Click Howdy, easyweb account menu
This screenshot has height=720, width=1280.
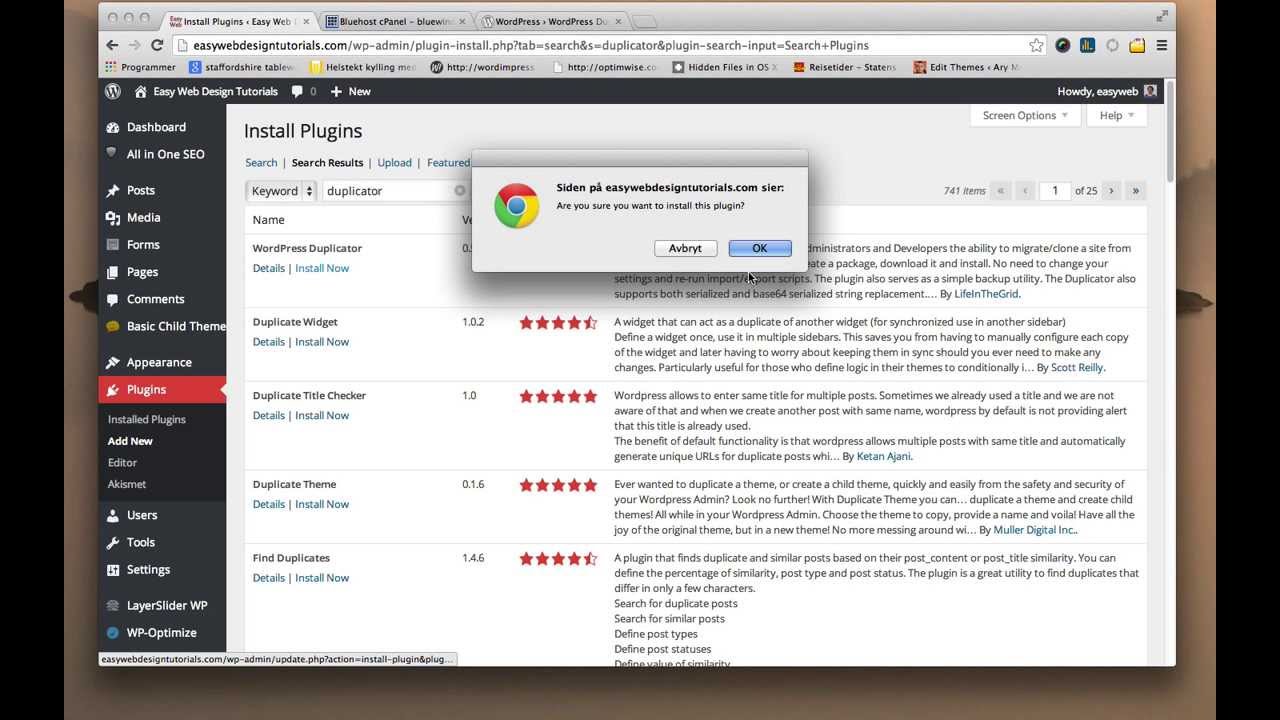click(1106, 91)
